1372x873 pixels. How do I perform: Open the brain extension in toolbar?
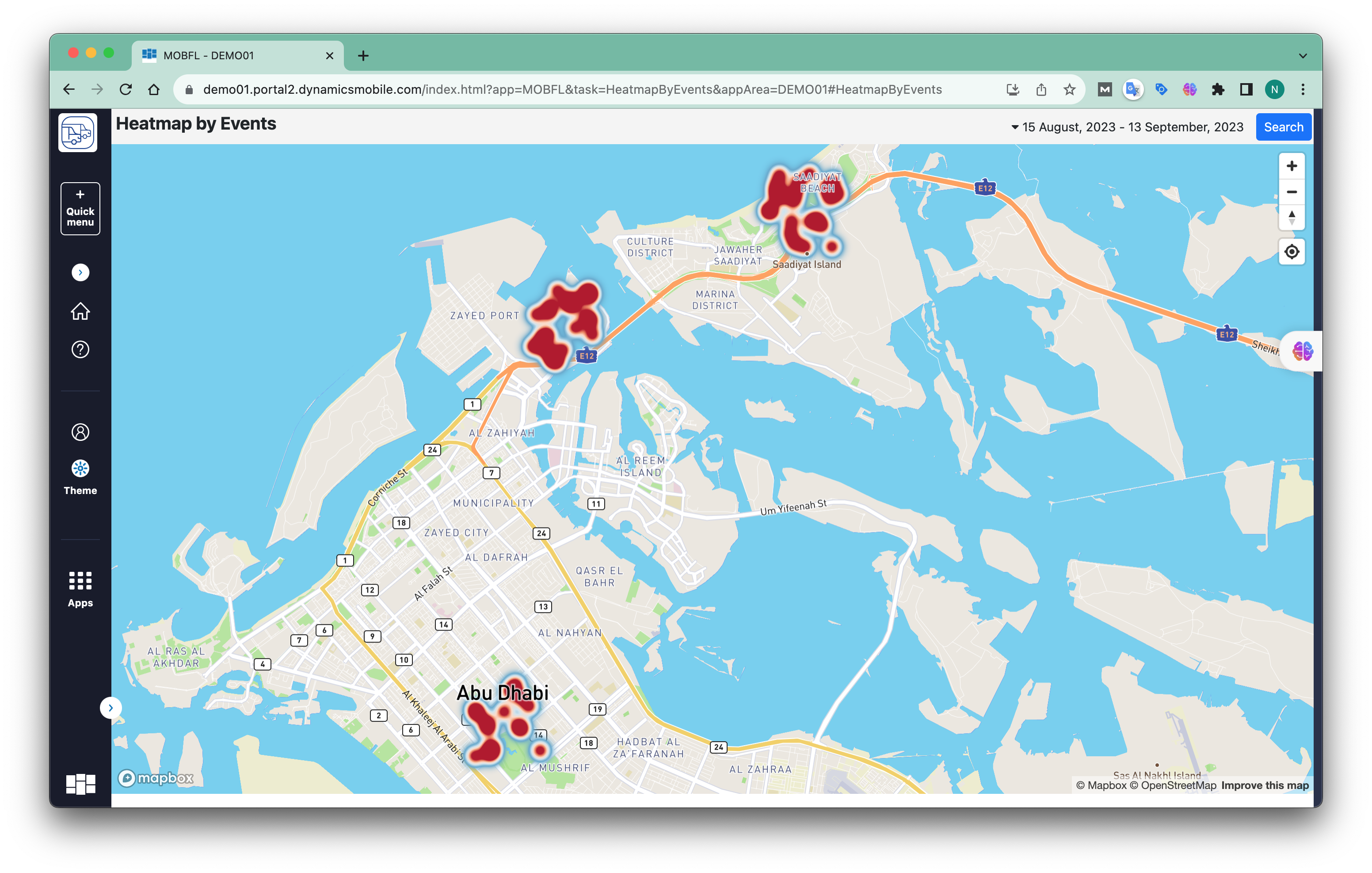point(1189,89)
